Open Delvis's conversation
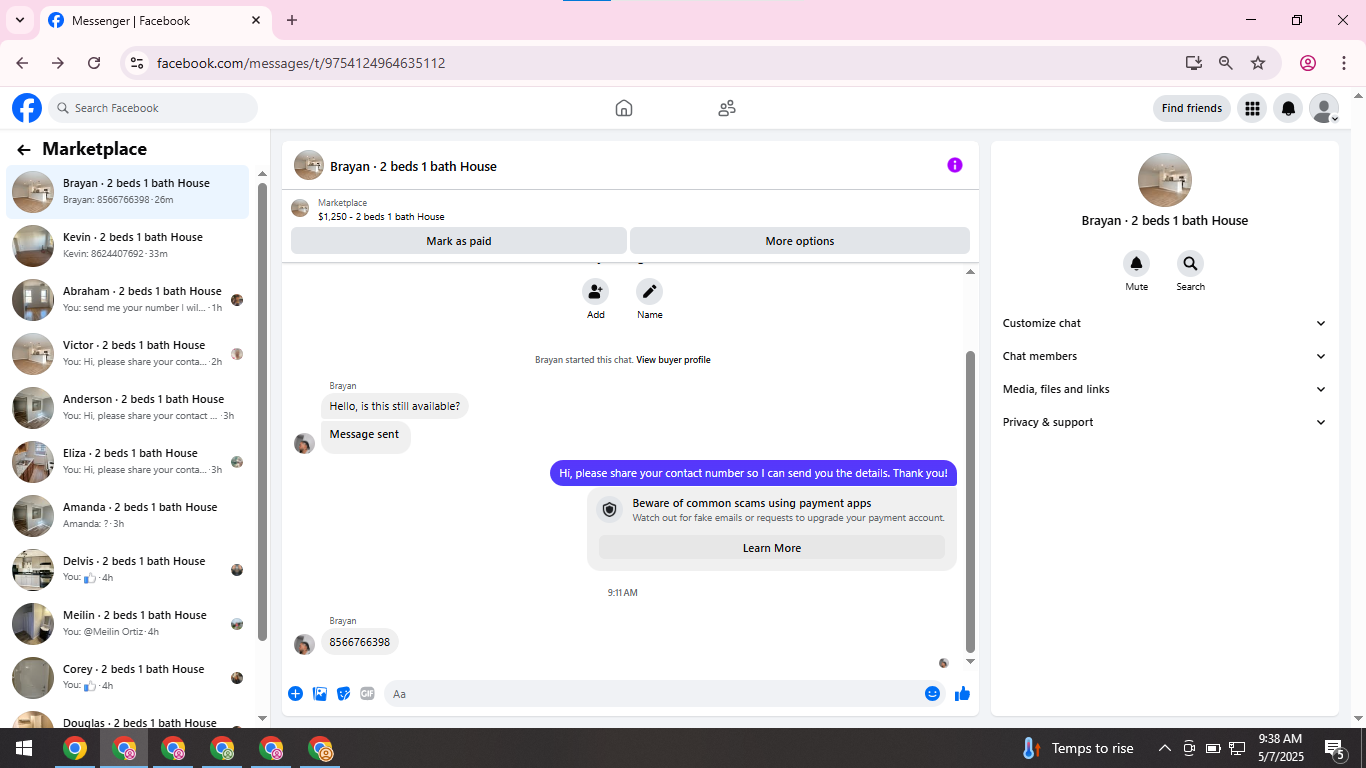 pyautogui.click(x=128, y=569)
